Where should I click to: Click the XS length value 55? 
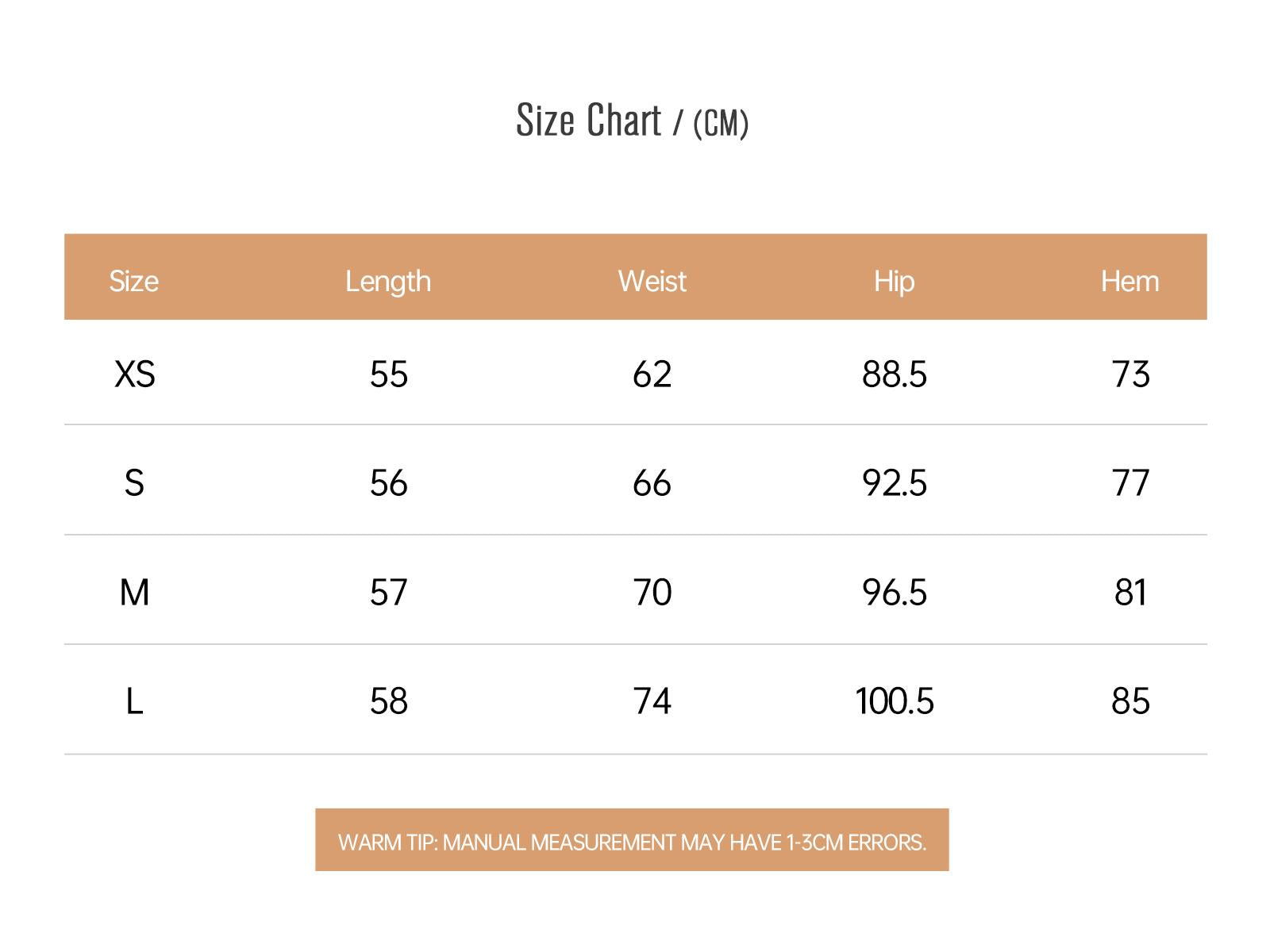[388, 374]
